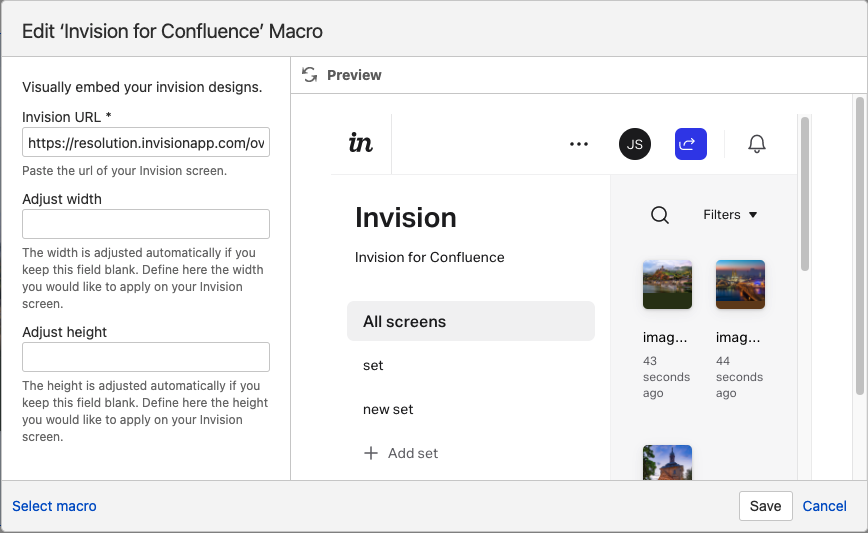The height and width of the screenshot is (533, 868).
Task: Click the Cancel link
Action: coord(824,506)
